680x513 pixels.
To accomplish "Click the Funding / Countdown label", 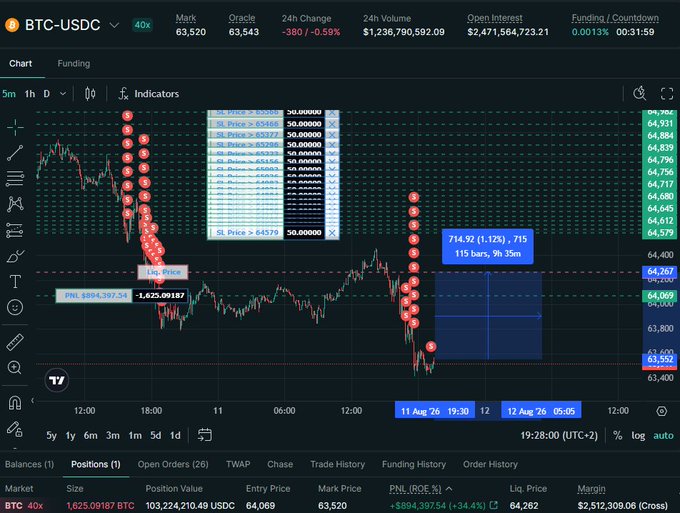I will click(615, 18).
